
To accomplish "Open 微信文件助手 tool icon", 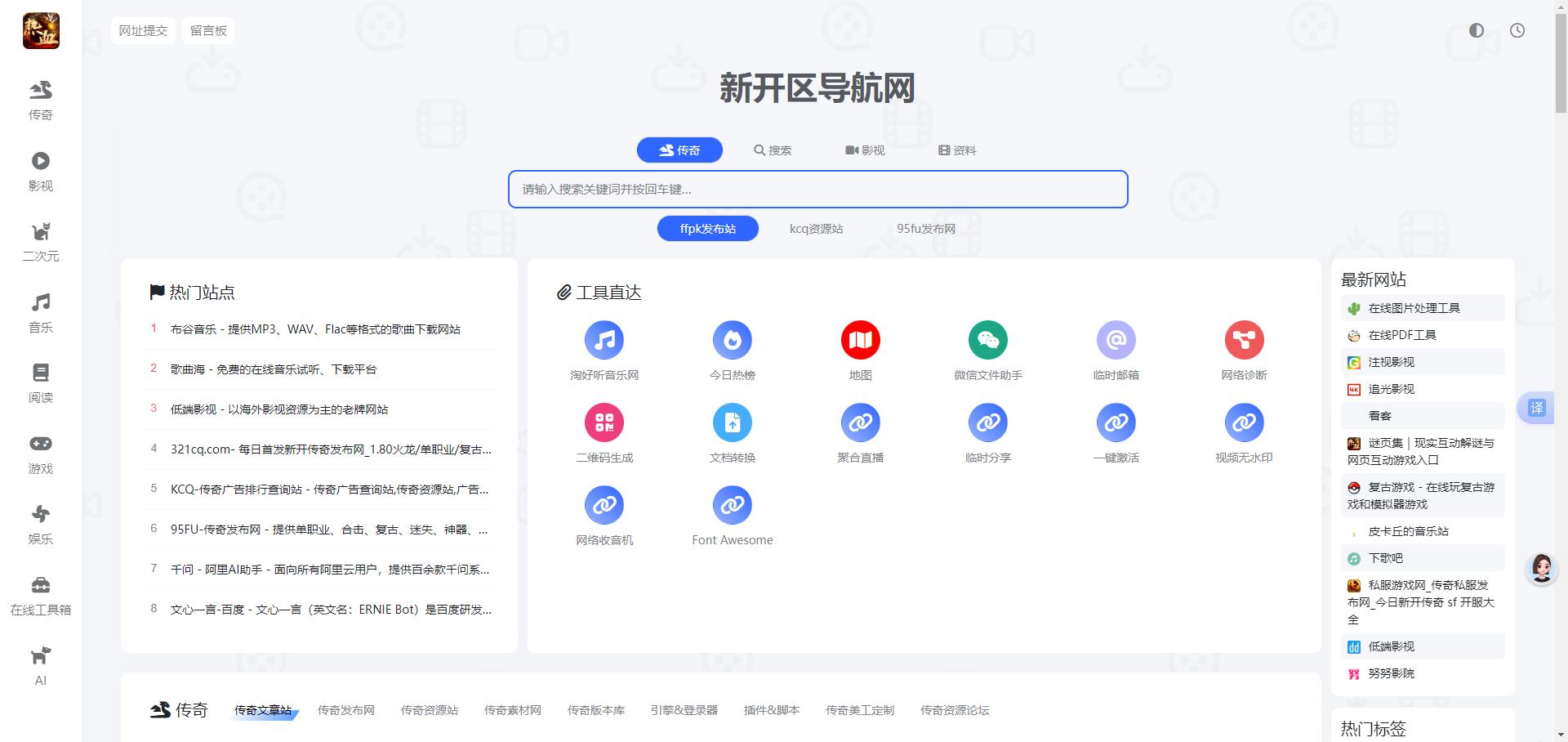I will click(x=988, y=340).
